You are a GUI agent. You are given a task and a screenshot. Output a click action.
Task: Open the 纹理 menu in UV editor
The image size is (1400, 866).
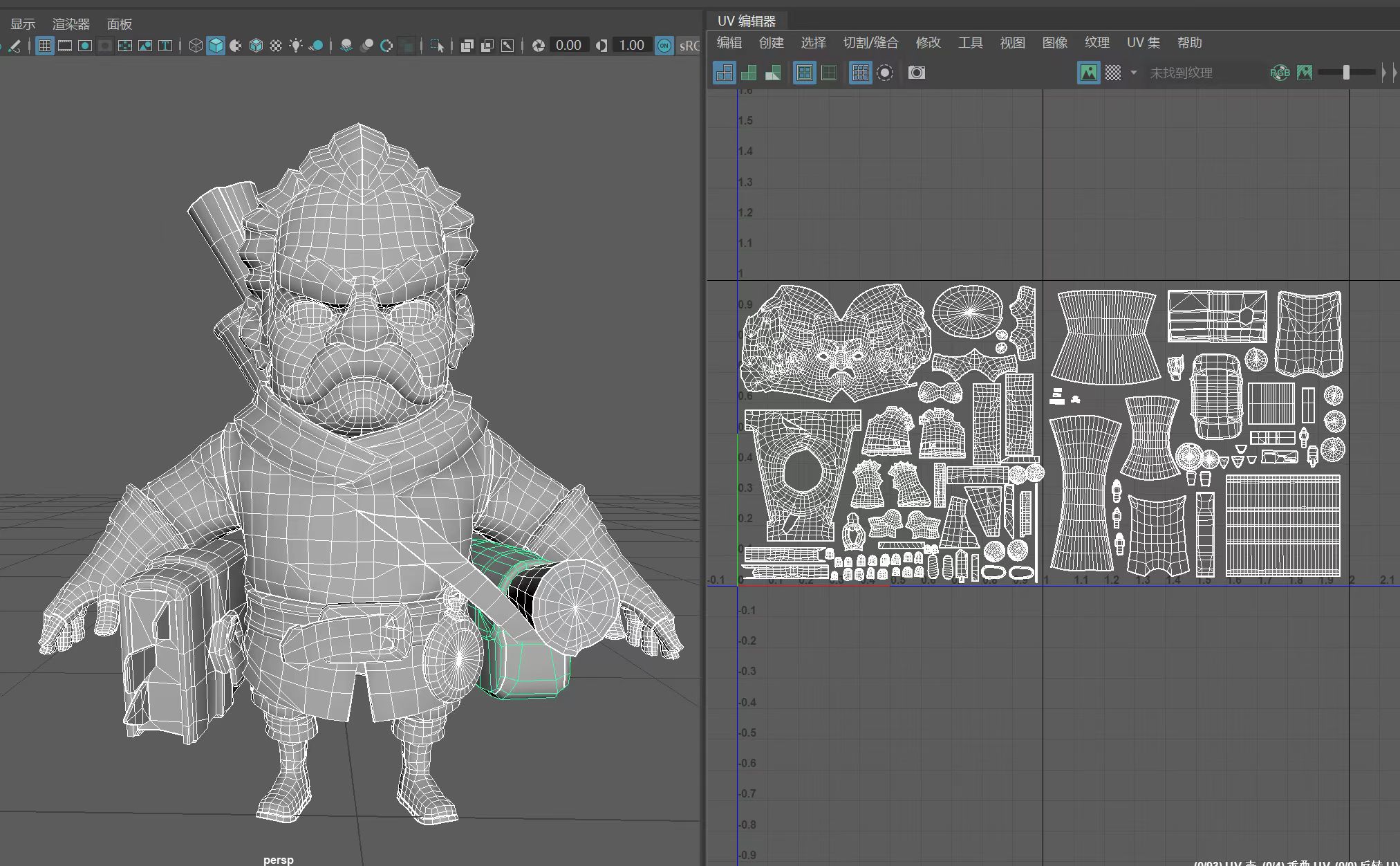point(1097,43)
